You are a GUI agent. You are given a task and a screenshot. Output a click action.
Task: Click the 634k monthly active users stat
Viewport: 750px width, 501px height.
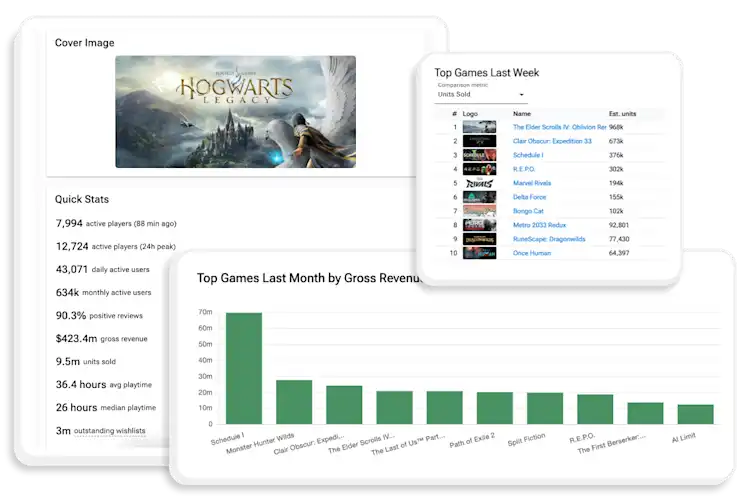coord(103,292)
